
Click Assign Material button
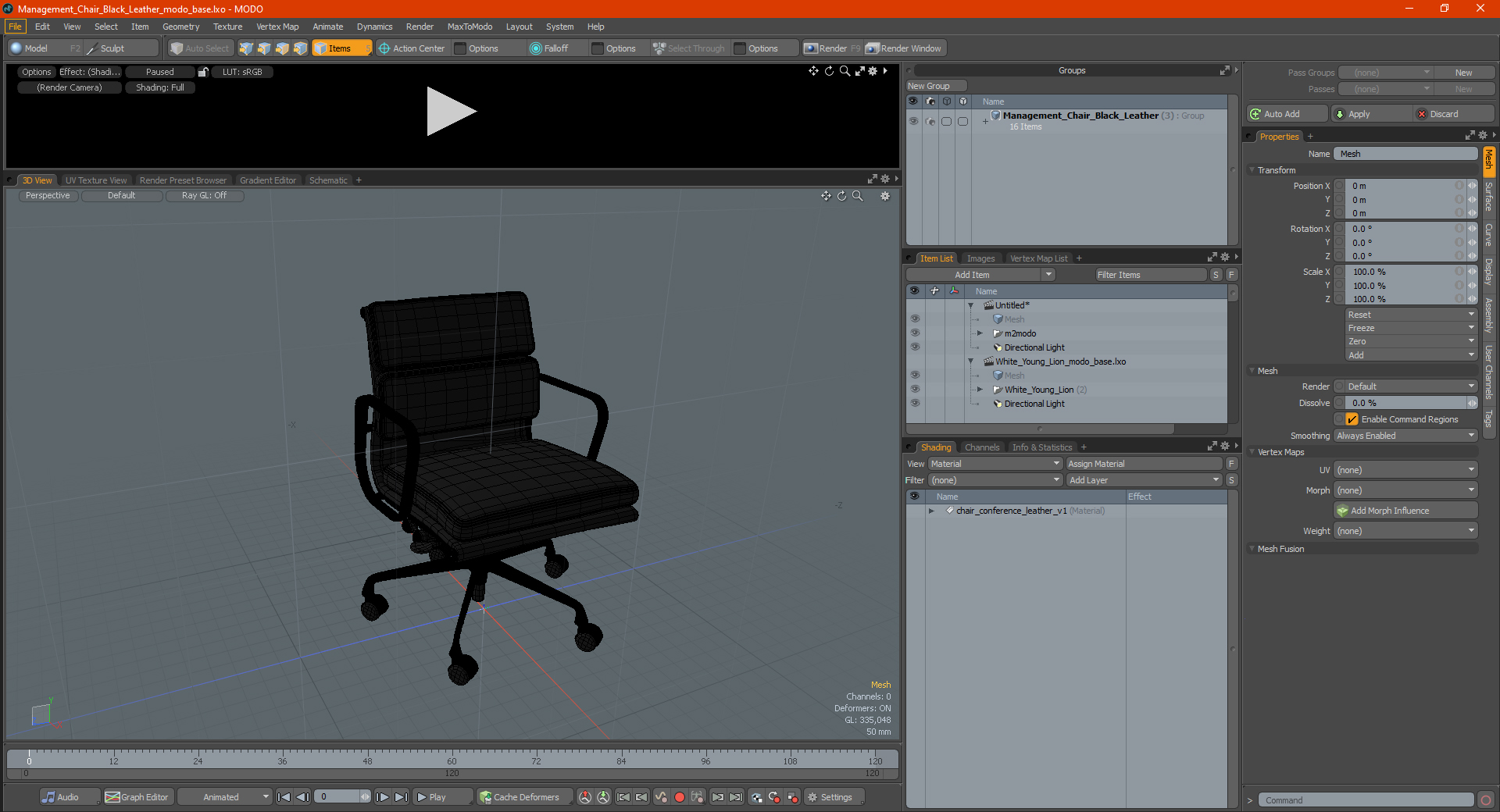pos(1144,464)
